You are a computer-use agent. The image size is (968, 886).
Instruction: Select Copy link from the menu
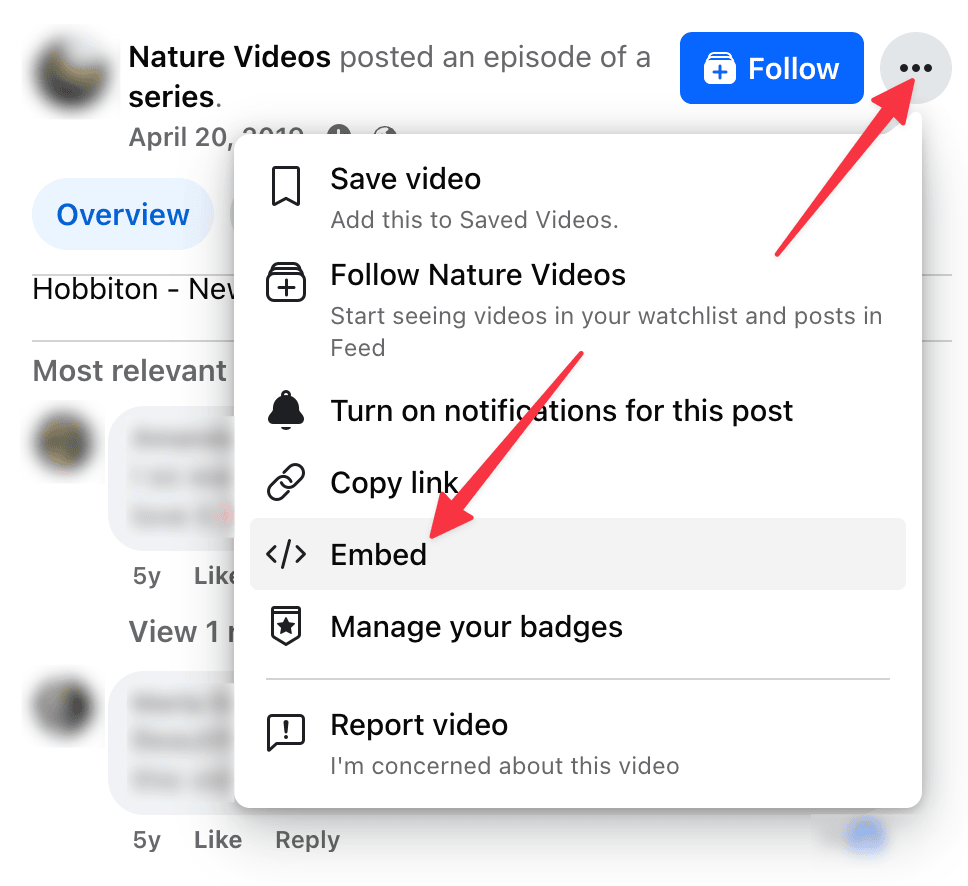578,482
